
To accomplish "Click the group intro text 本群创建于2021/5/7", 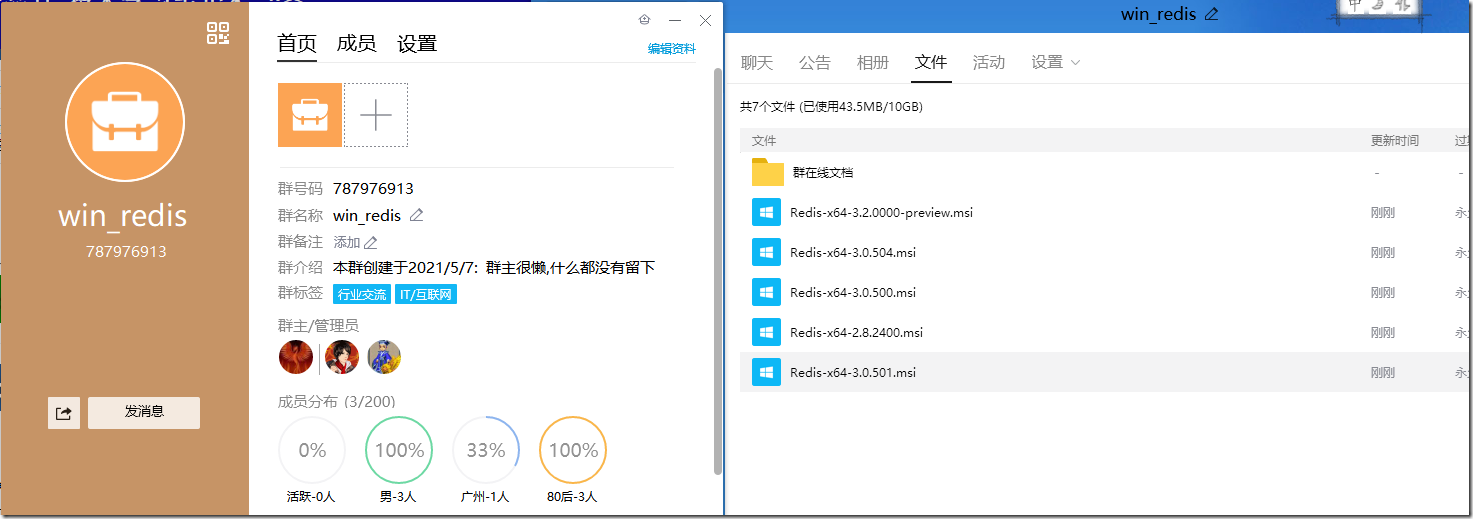I will [x=494, y=268].
